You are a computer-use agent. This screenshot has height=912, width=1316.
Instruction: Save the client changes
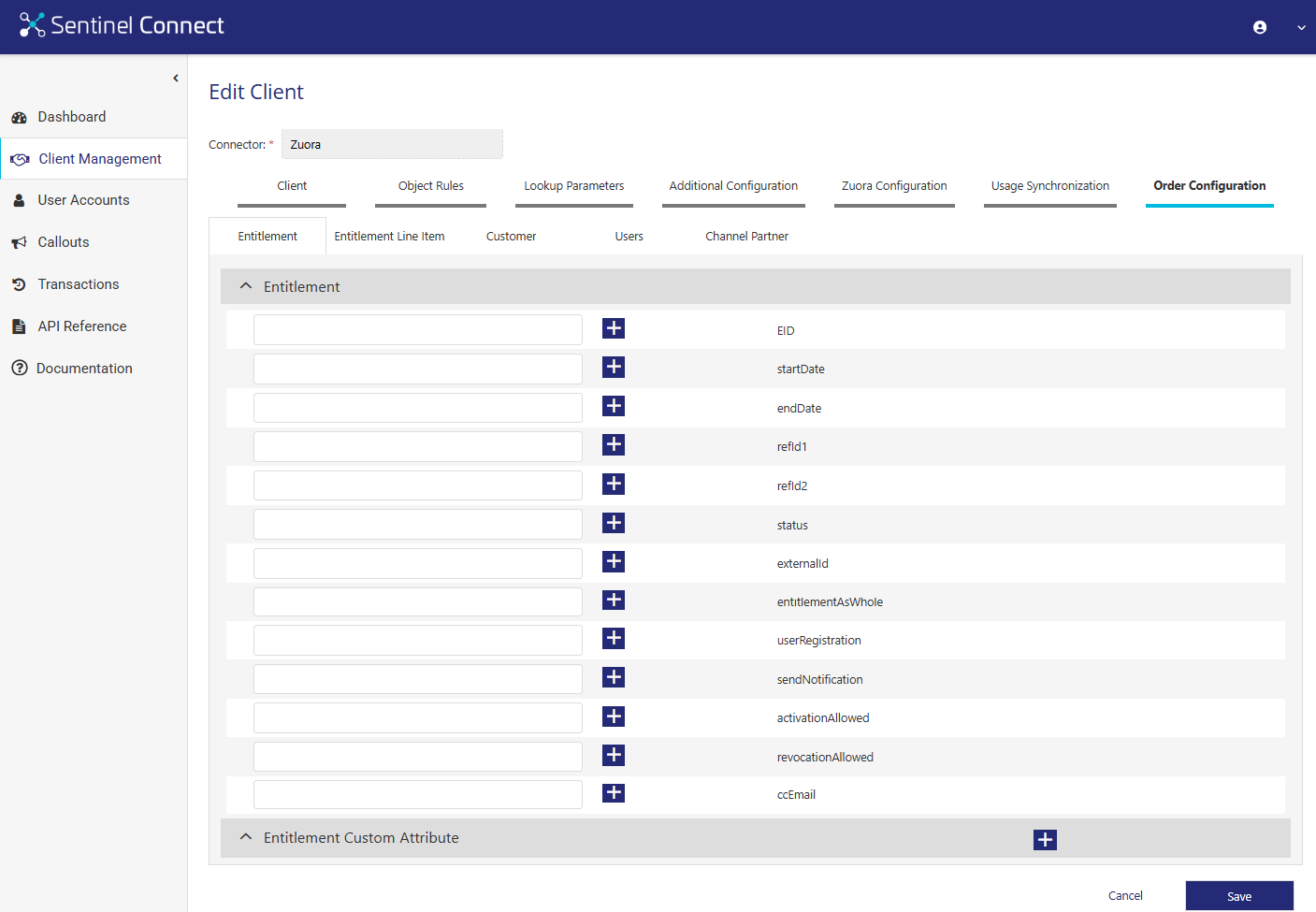(1238, 896)
